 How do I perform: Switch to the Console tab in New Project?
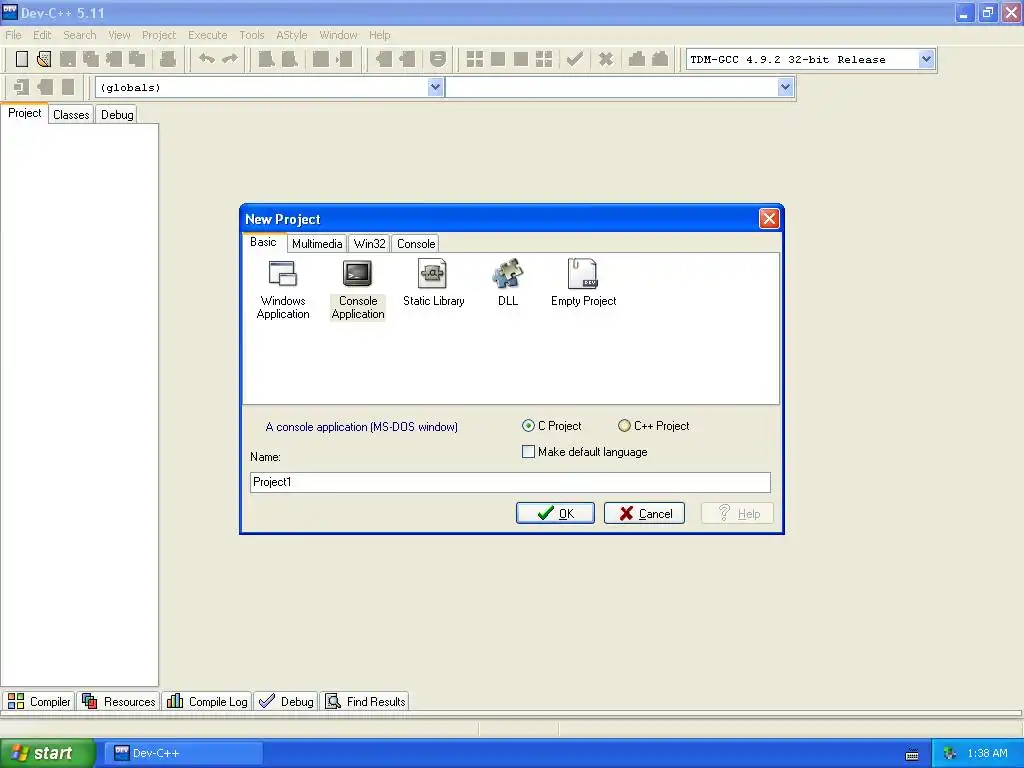415,244
